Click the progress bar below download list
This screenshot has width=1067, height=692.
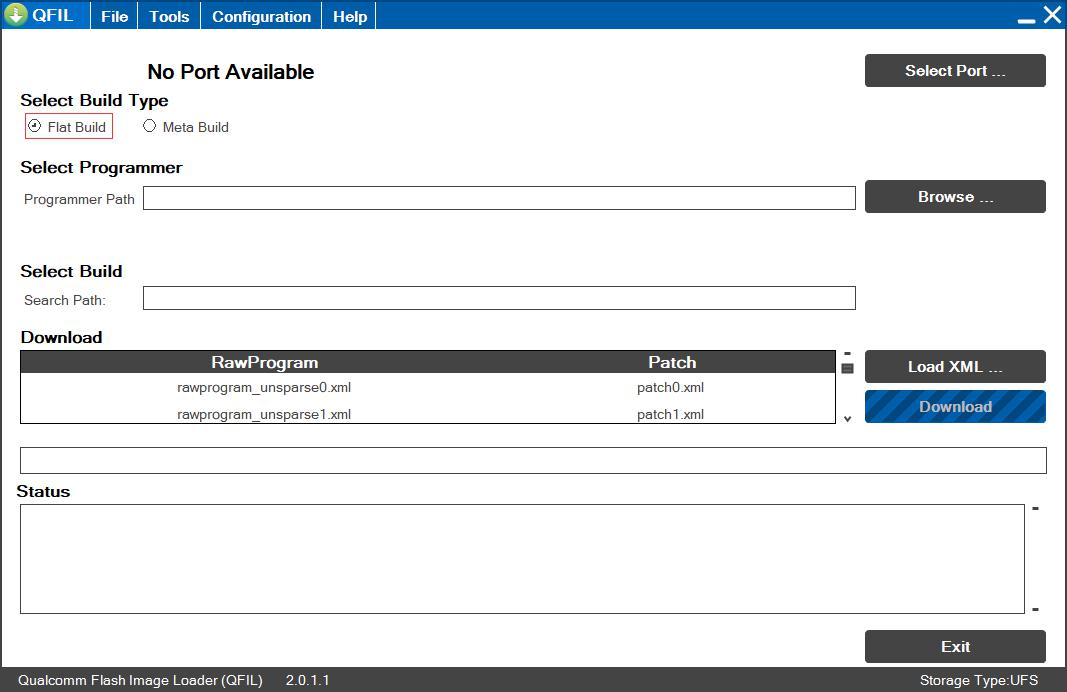point(533,461)
